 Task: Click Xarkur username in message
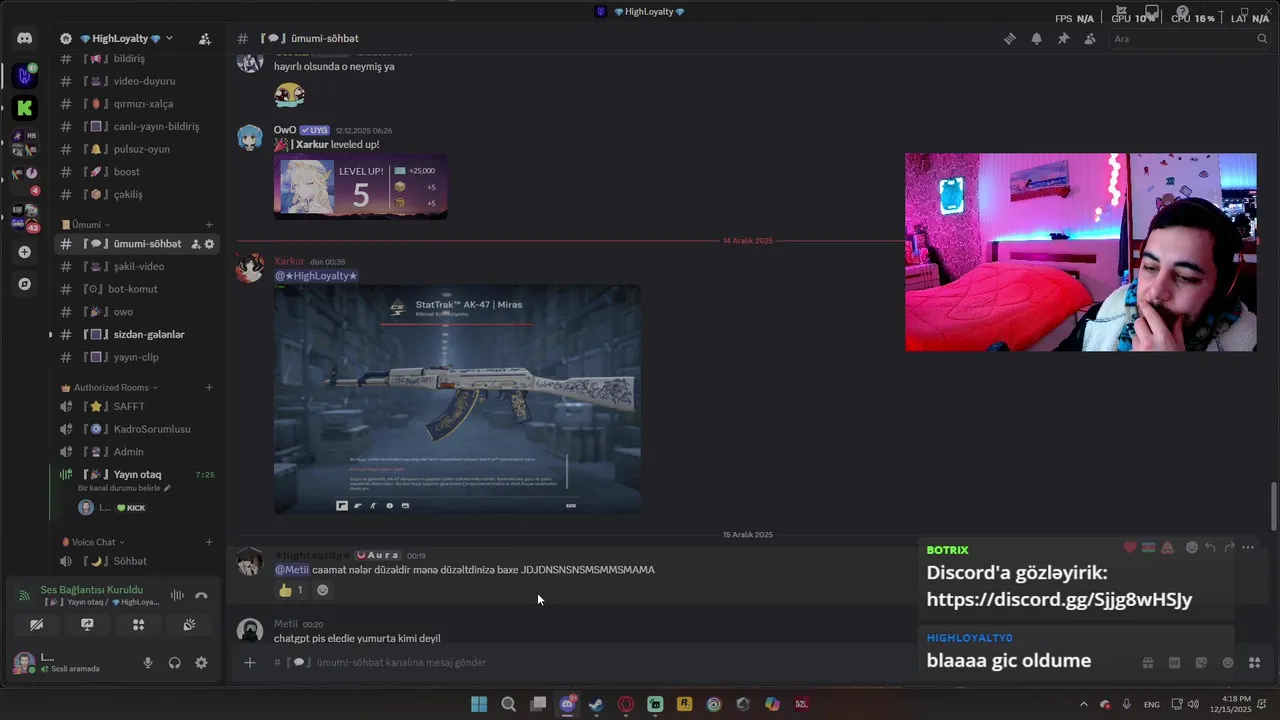click(289, 261)
